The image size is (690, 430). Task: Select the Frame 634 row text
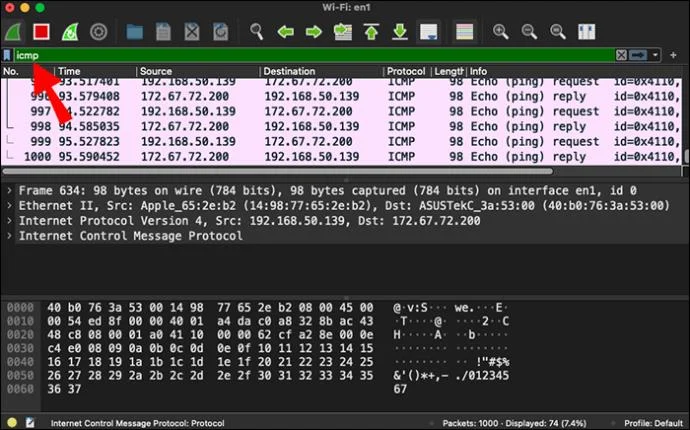click(327, 191)
